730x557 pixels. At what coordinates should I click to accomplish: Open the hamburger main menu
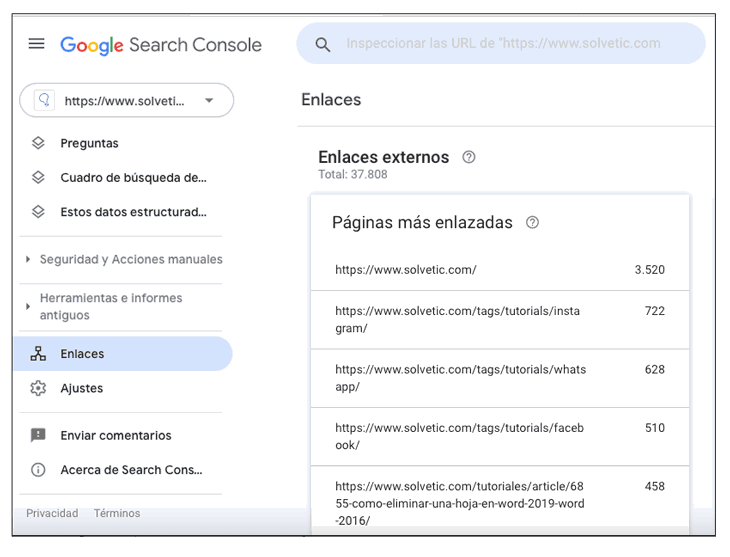coord(37,44)
